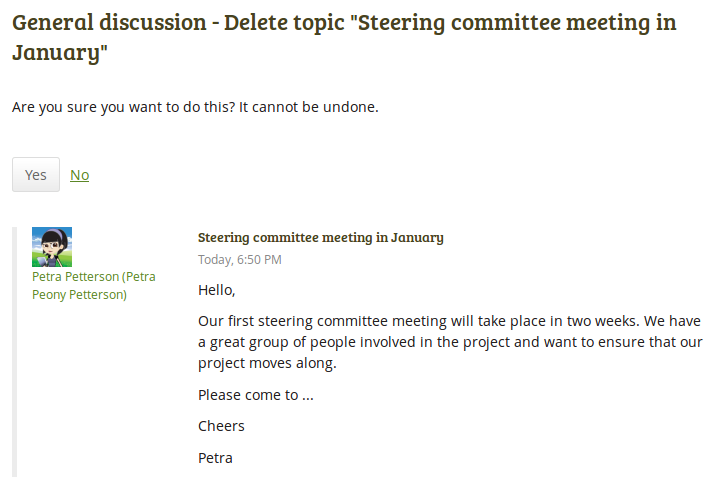Click the 'Hello,' greeting line
This screenshot has width=713, height=477.
click(x=217, y=291)
